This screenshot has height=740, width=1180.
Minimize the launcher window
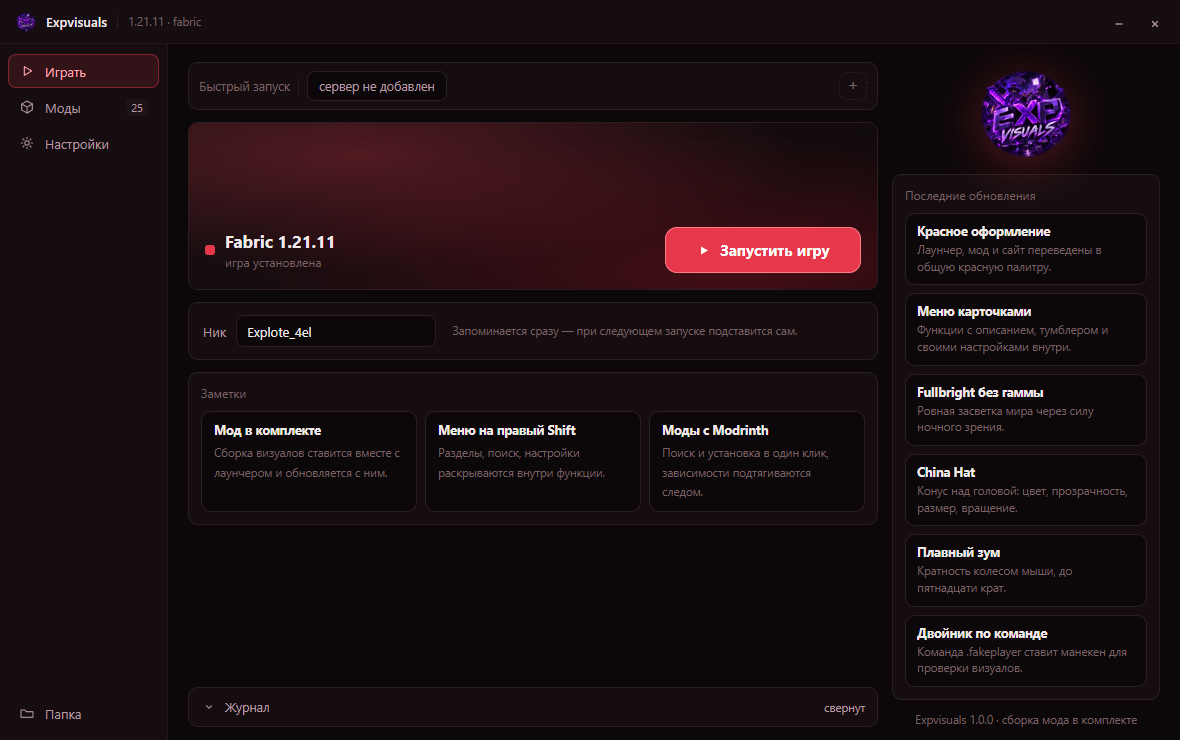click(1119, 23)
